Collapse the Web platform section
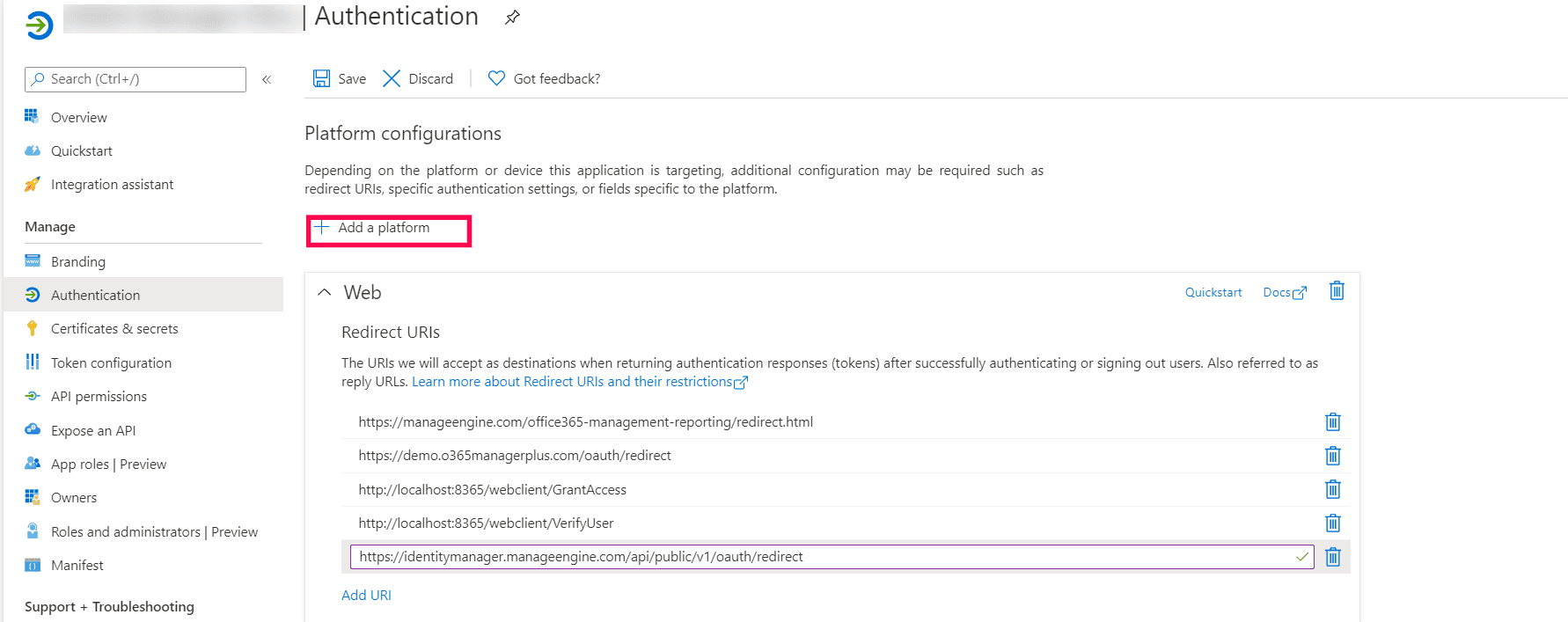 325,292
